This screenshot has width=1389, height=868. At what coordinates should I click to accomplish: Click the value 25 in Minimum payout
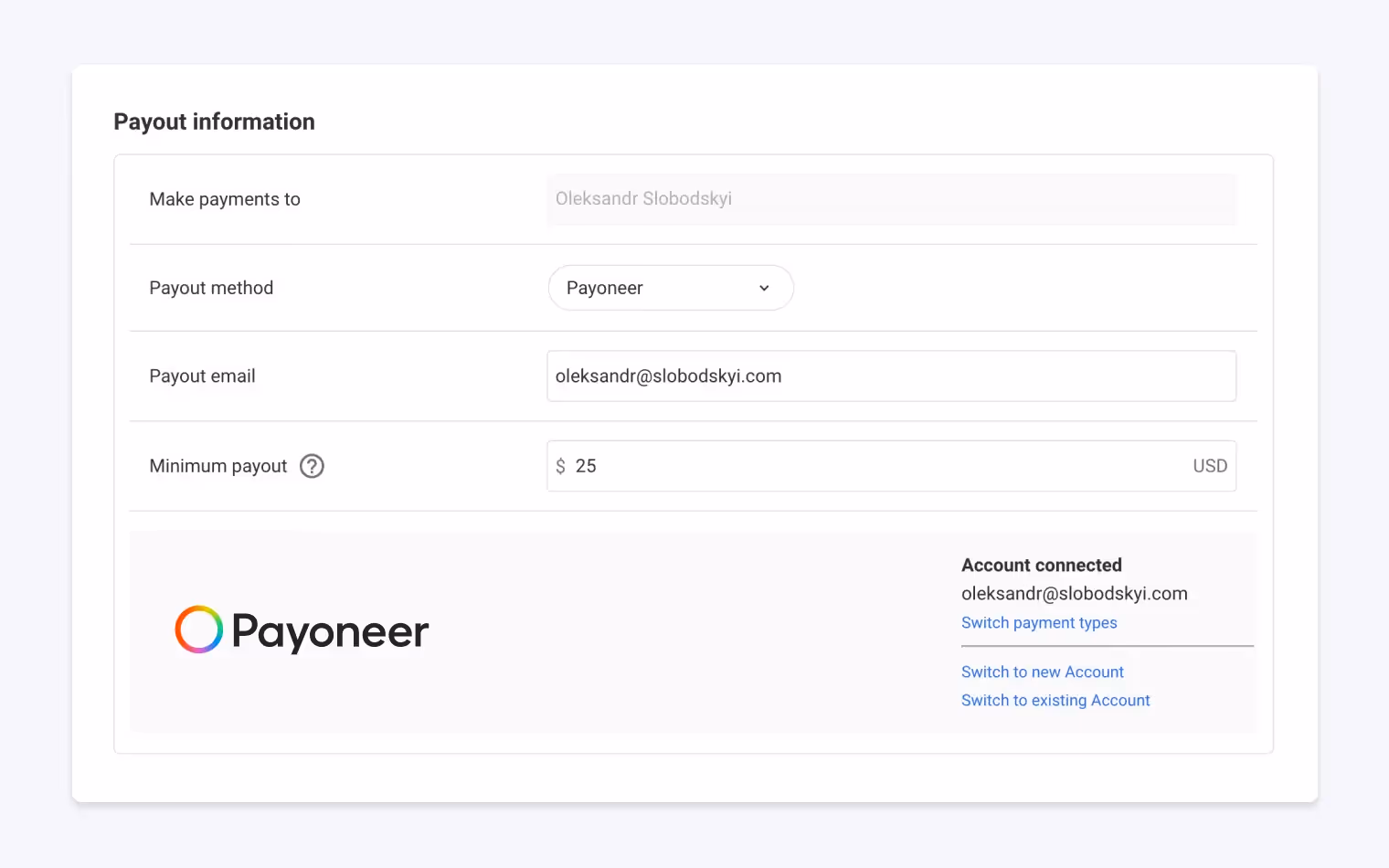(586, 466)
